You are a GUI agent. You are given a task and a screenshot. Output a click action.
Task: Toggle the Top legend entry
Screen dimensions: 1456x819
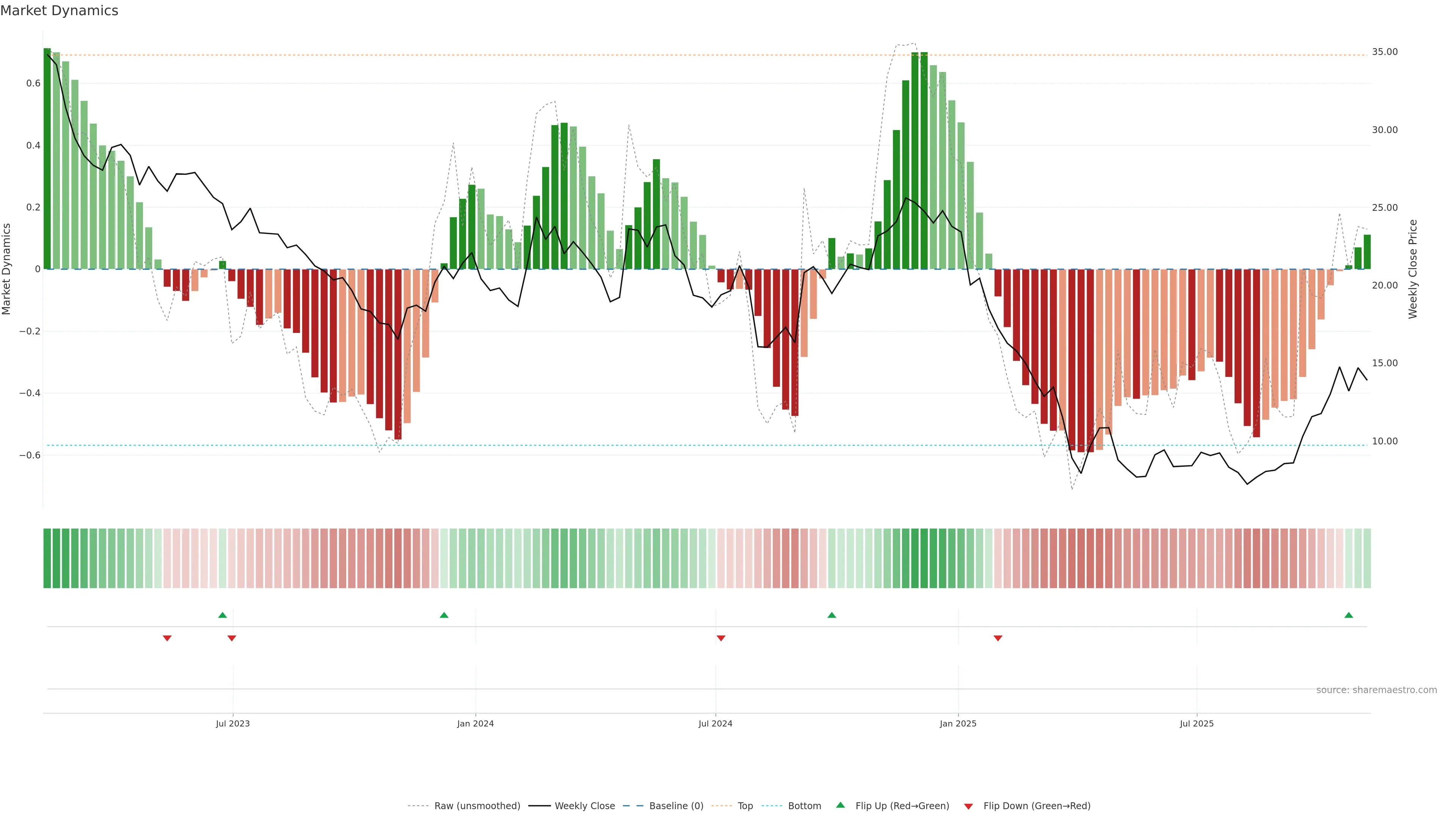point(745,805)
